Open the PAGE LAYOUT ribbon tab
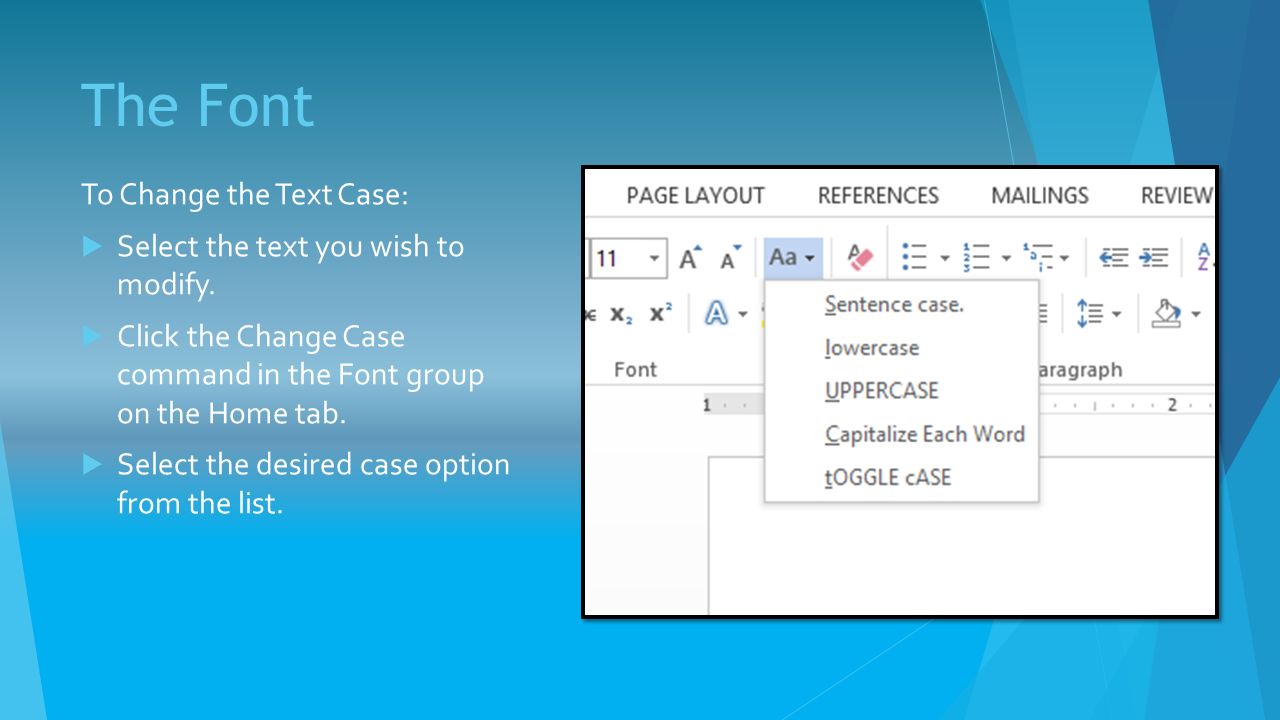Image resolution: width=1280 pixels, height=720 pixels. coord(695,196)
